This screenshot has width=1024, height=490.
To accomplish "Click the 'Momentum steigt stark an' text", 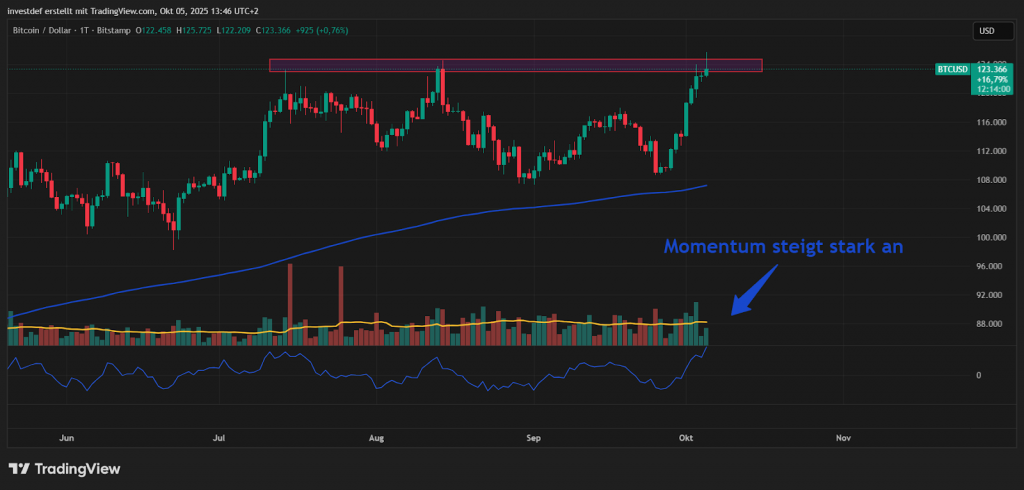I will tap(783, 246).
